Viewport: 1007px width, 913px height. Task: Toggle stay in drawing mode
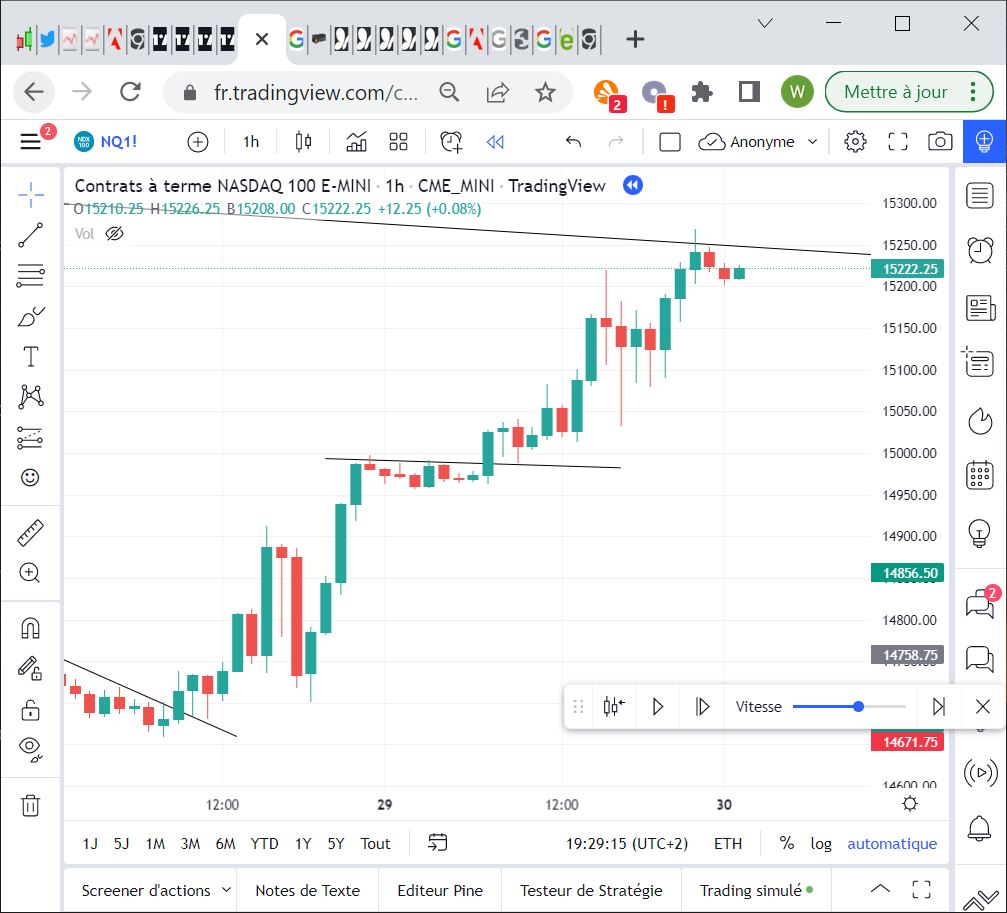(x=30, y=668)
